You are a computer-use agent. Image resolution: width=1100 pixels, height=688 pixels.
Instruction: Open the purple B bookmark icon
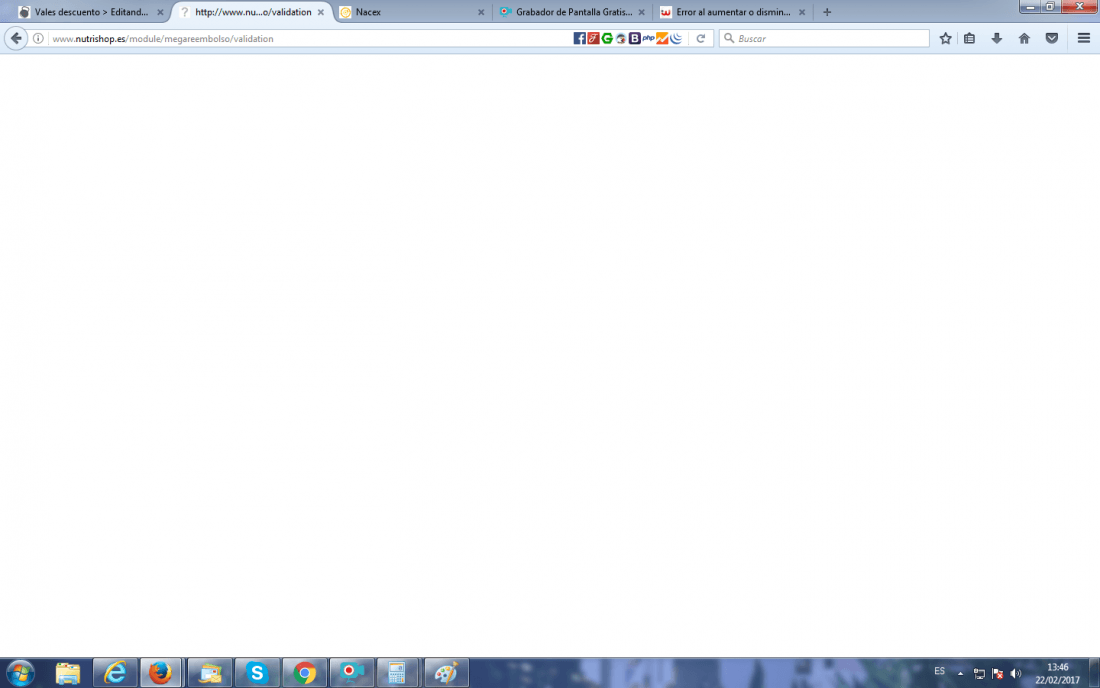[x=634, y=39]
